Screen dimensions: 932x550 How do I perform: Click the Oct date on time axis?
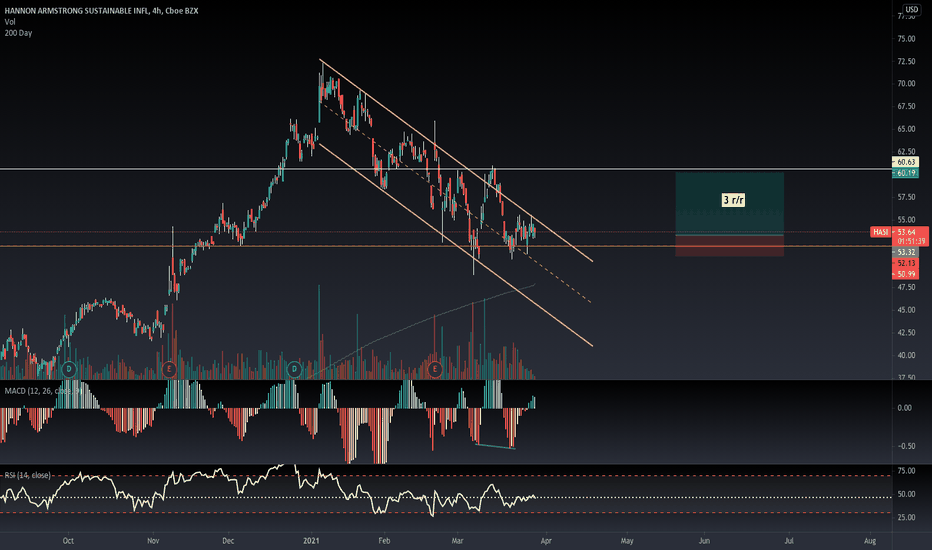[68, 540]
